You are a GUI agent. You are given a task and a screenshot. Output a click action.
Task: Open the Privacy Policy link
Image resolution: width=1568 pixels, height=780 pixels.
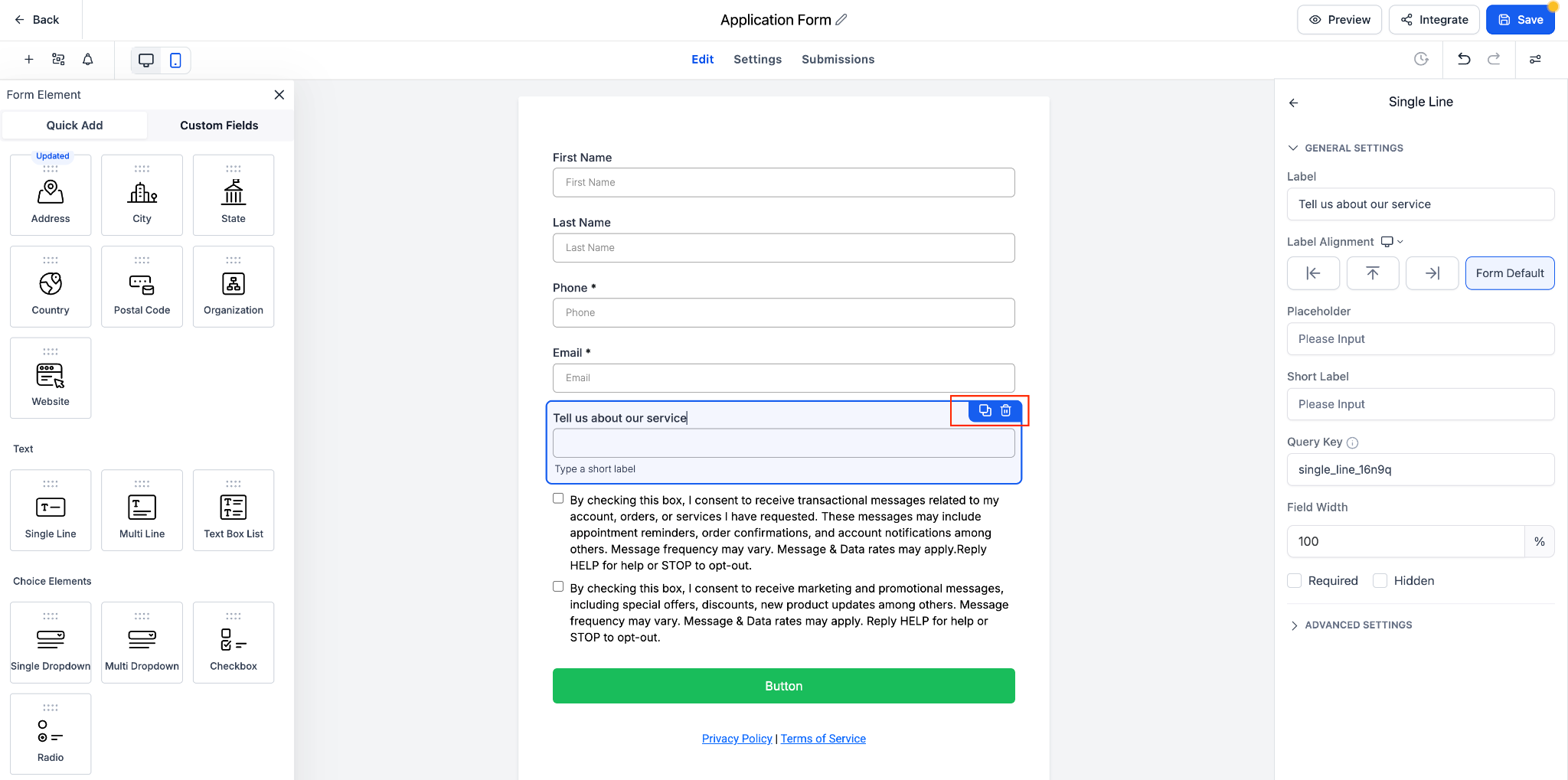[x=737, y=739]
